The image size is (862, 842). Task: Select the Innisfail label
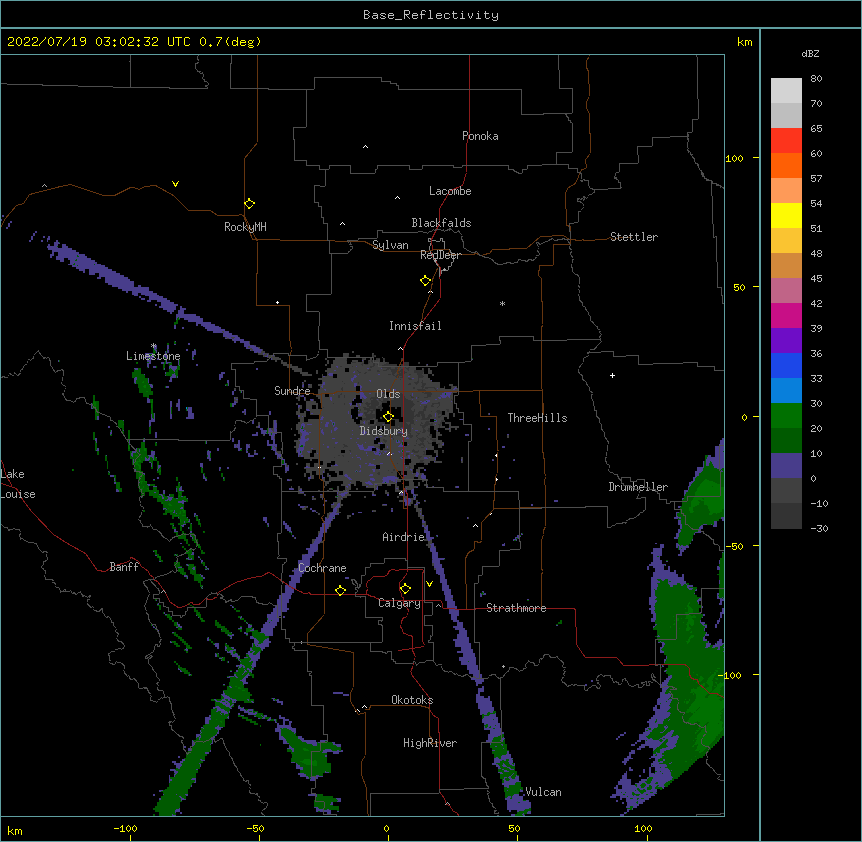click(x=415, y=326)
